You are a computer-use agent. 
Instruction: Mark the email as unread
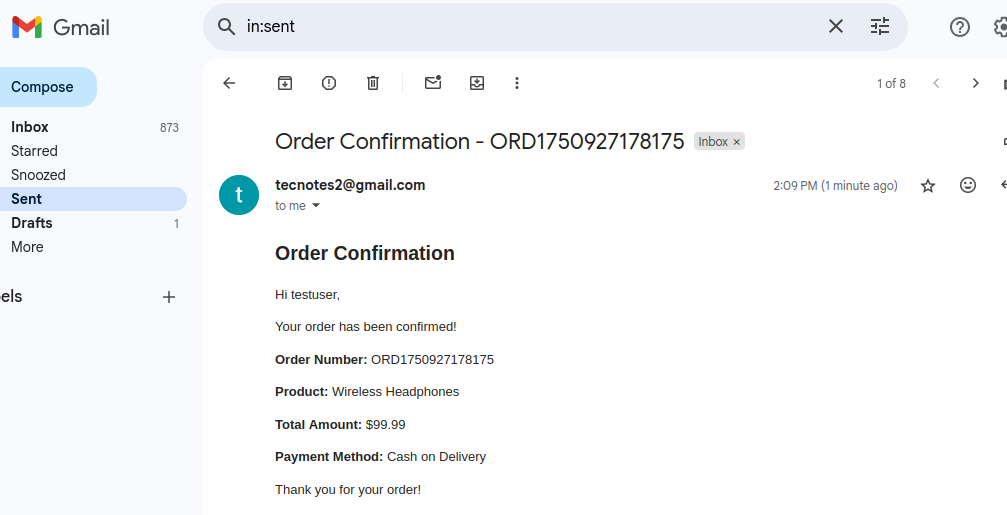point(433,82)
